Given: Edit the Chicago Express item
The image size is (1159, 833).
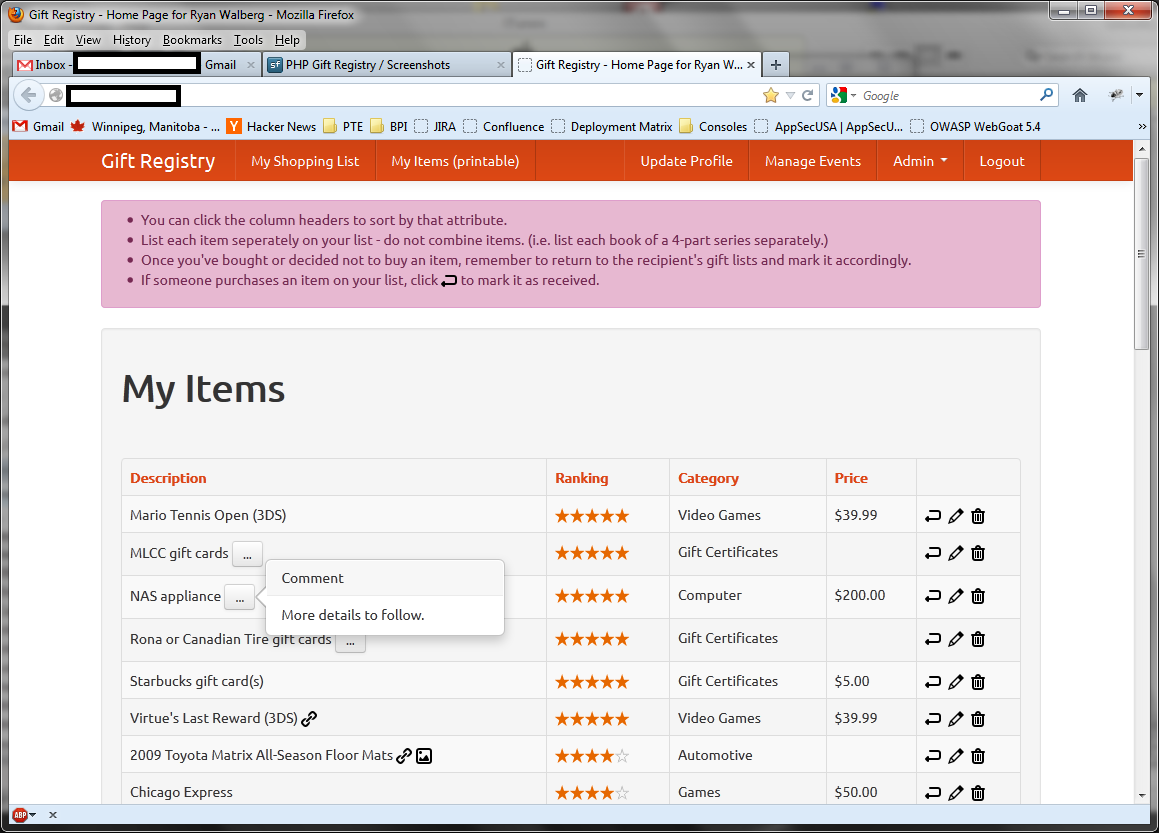Looking at the screenshot, I should [x=955, y=792].
